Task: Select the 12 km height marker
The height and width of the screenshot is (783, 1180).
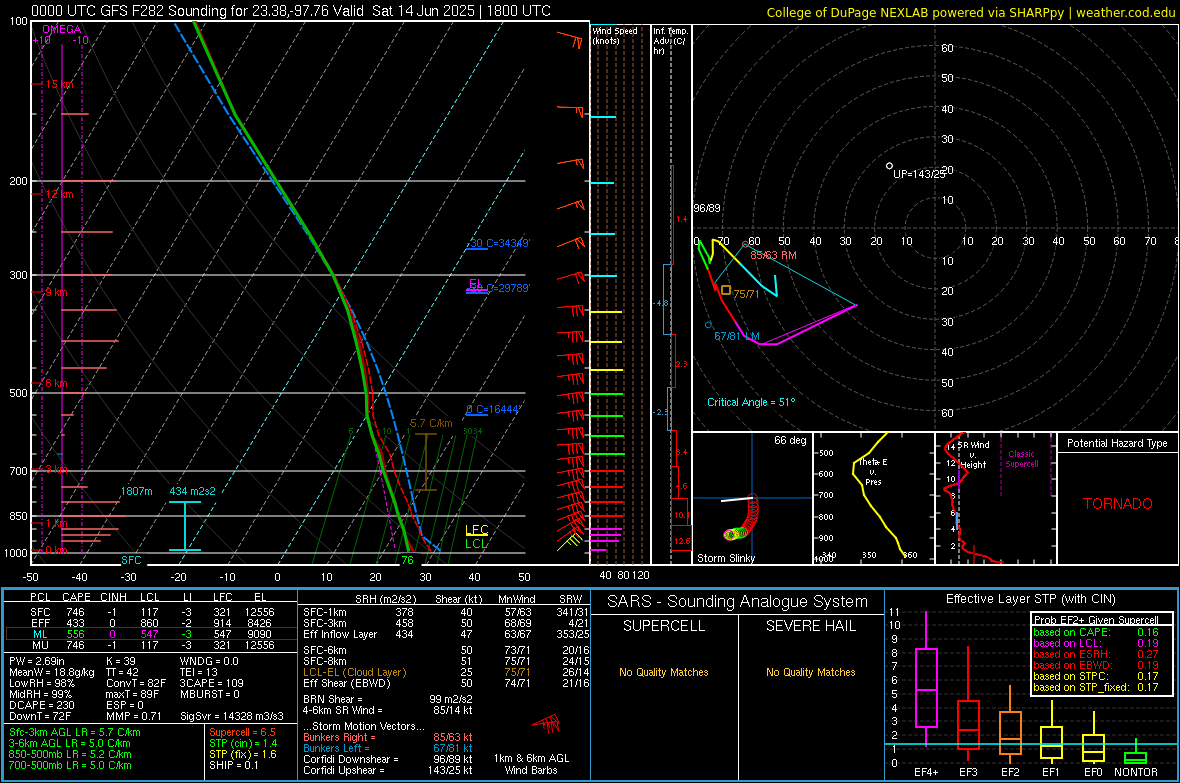Action: [x=59, y=194]
